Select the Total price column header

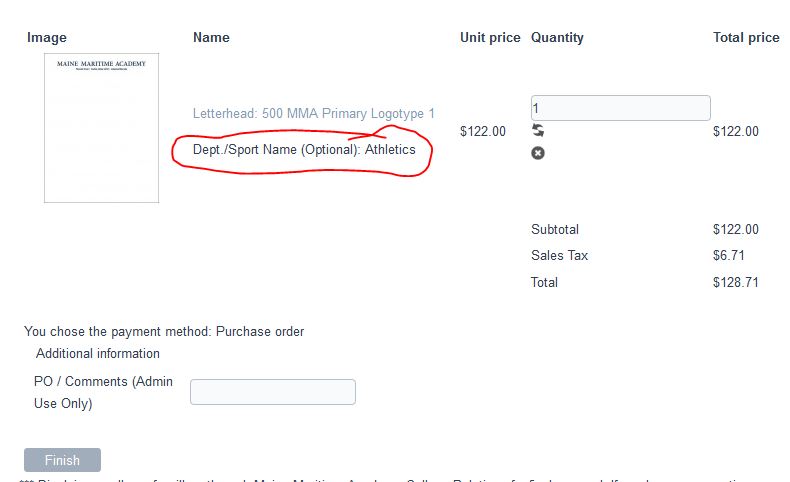[x=746, y=38]
